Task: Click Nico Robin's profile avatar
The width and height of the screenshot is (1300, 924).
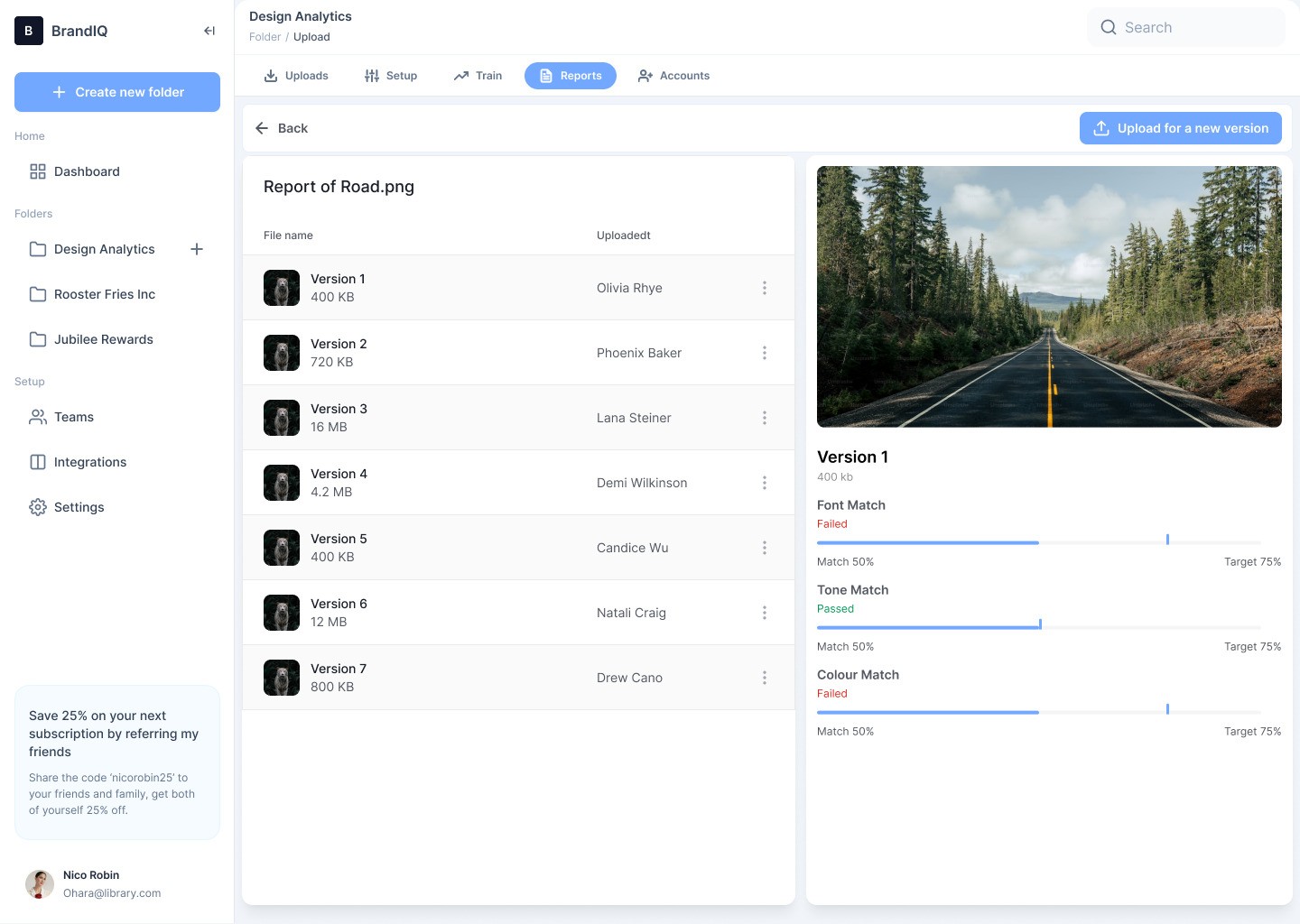Action: (40, 884)
